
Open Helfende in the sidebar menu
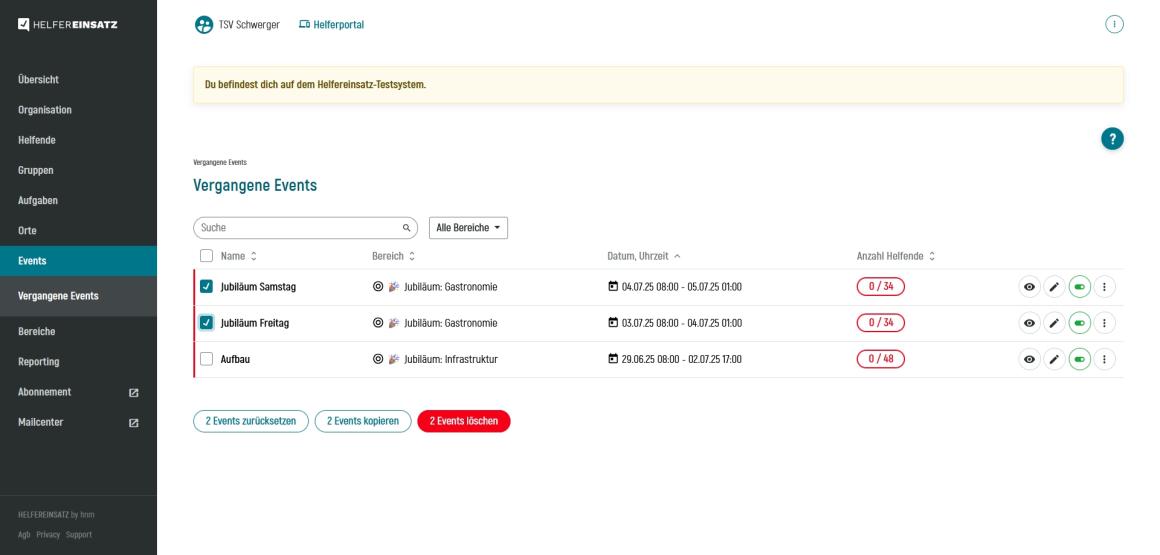tap(37, 140)
